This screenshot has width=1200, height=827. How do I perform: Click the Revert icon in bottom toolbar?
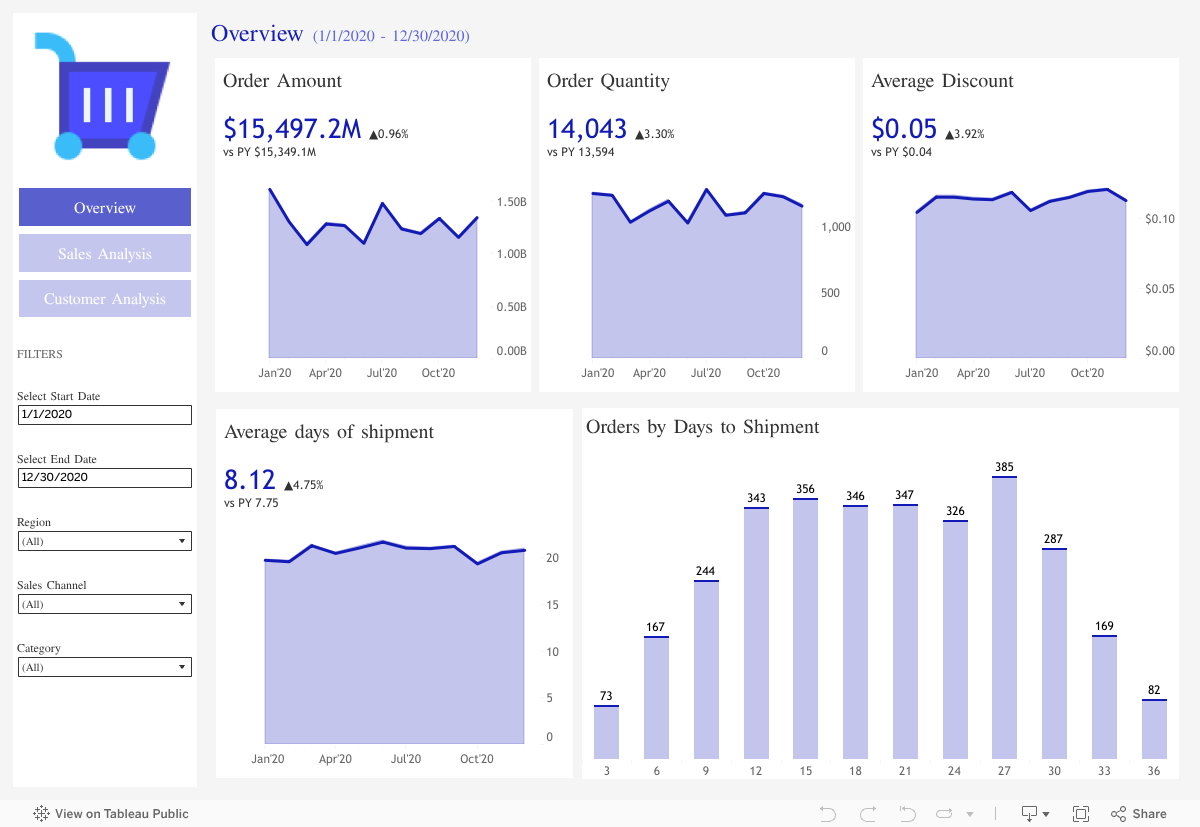point(907,814)
